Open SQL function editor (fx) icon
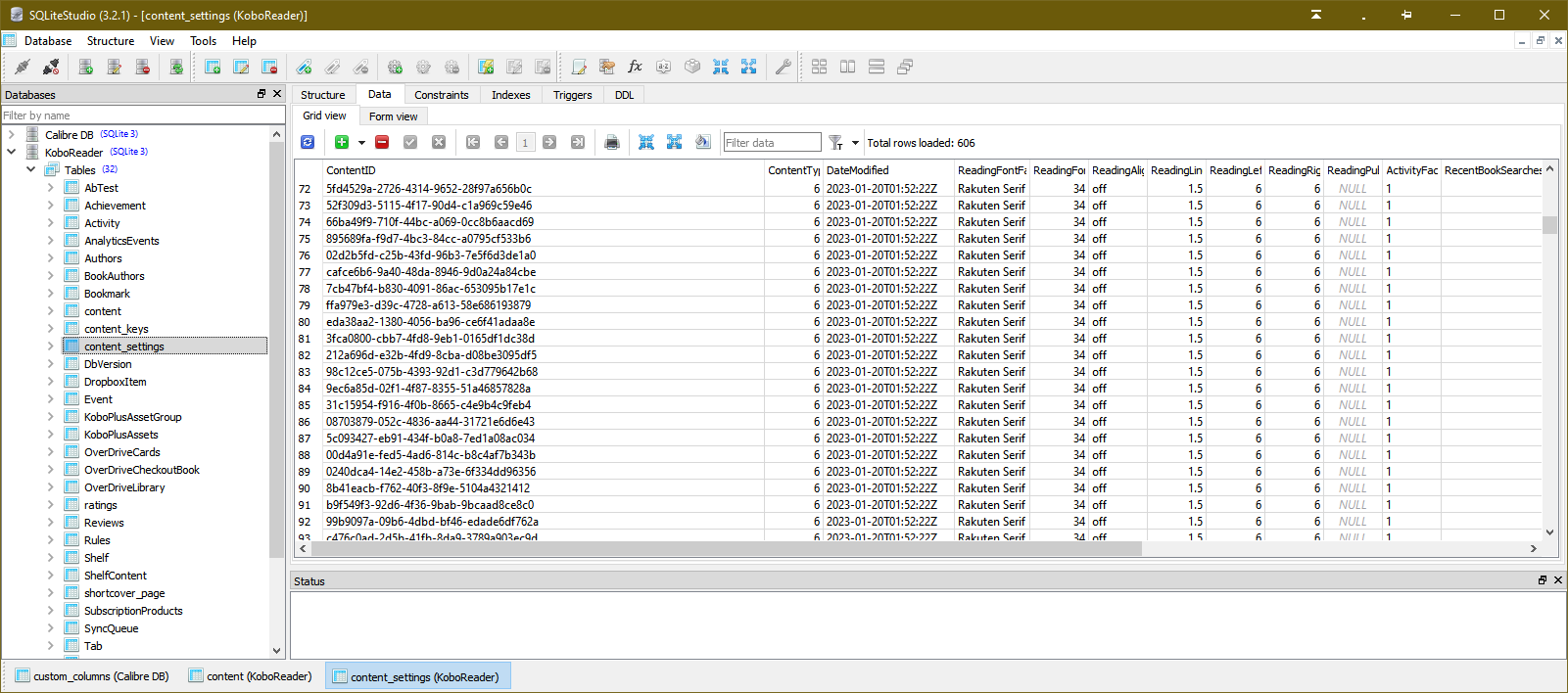The width and height of the screenshot is (1568, 693). (x=635, y=67)
